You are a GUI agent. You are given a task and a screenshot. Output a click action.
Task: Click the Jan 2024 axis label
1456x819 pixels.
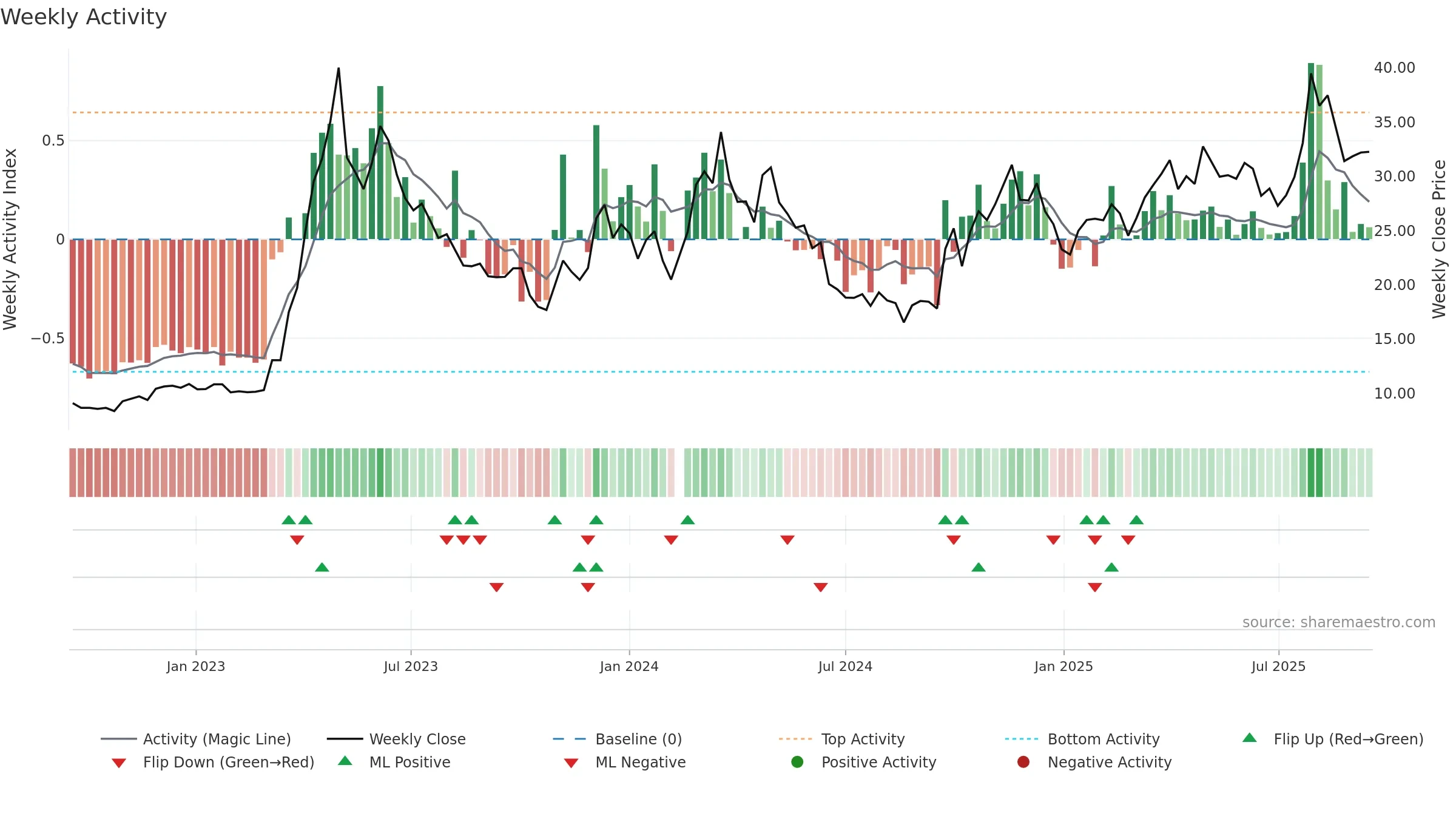tap(629, 667)
